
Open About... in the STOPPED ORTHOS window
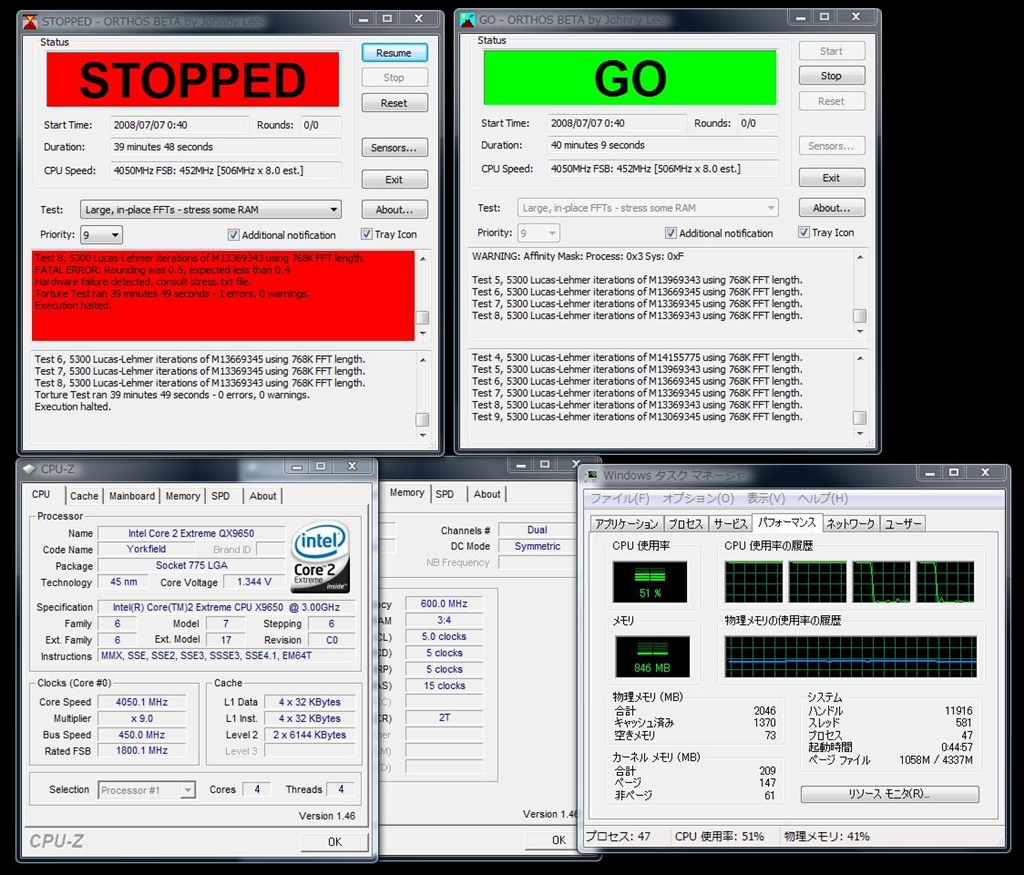[x=394, y=210]
